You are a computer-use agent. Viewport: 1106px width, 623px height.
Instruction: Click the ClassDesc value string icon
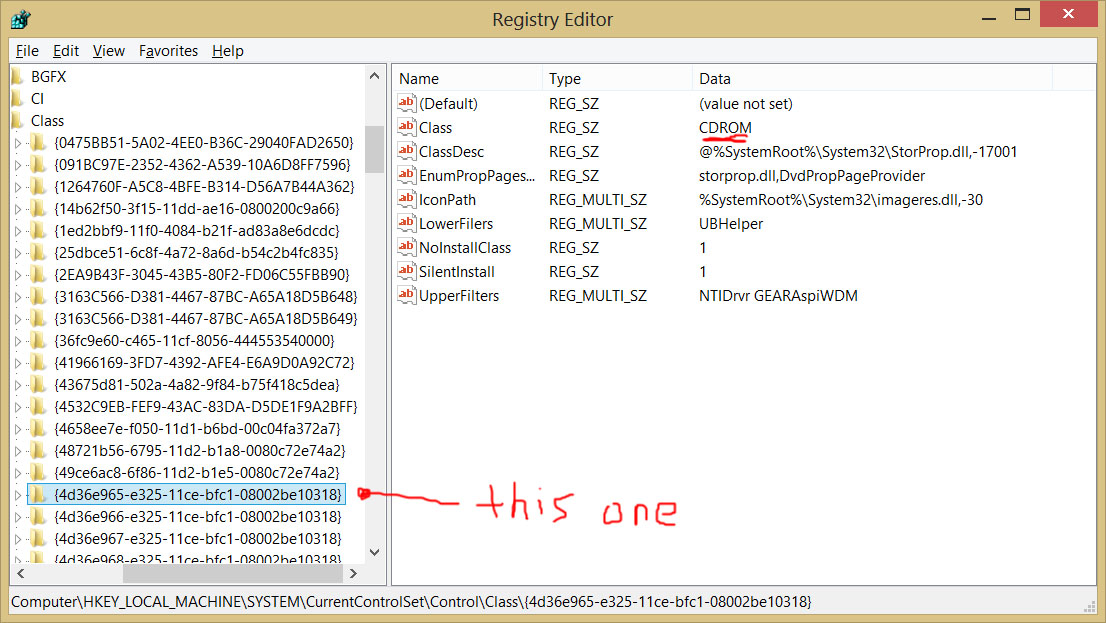click(406, 151)
